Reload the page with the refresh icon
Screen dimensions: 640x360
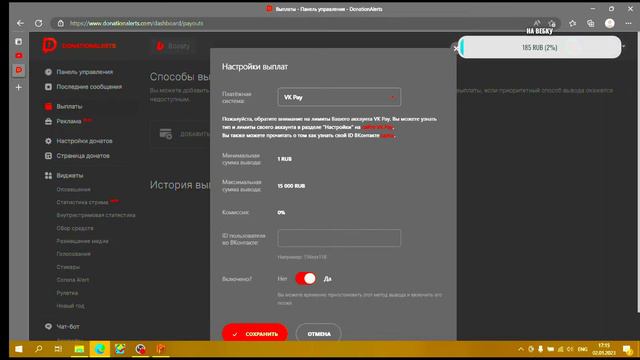[x=38, y=23]
